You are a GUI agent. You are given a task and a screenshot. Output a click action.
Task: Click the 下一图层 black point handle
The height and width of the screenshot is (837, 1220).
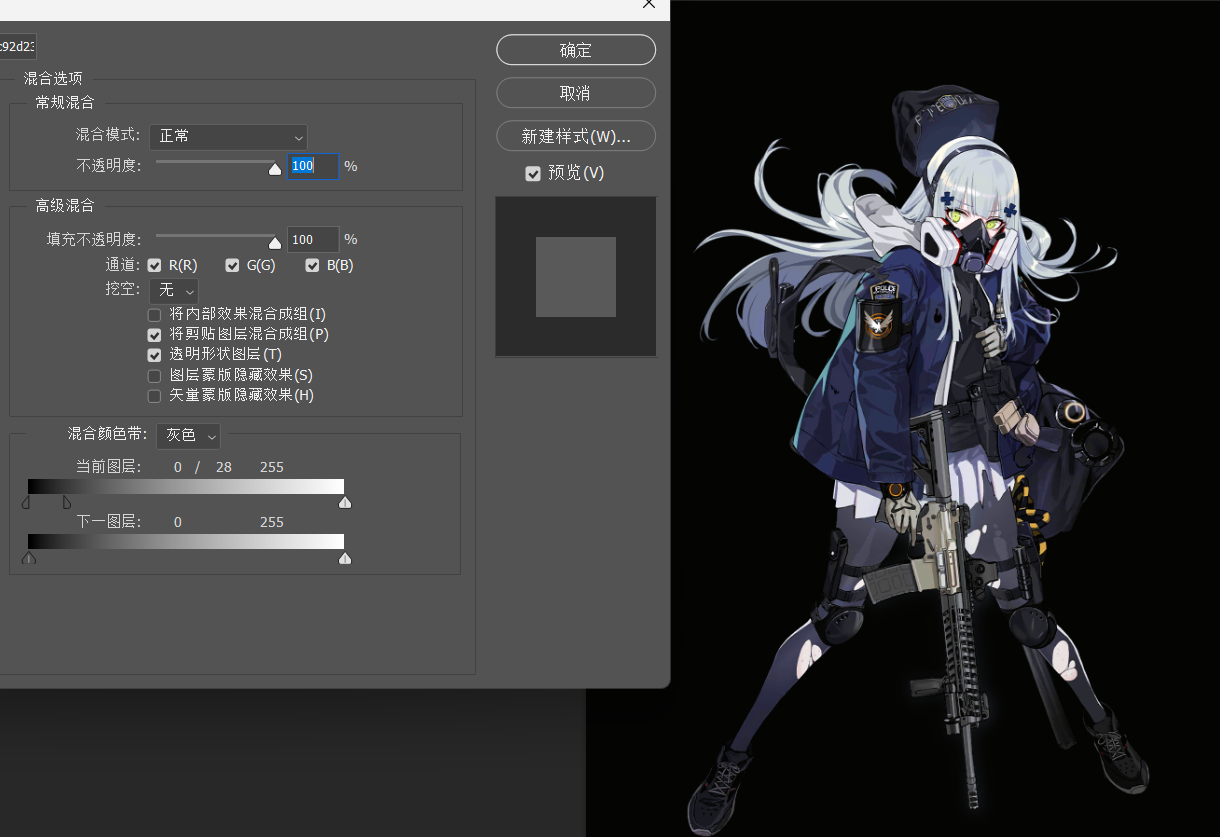pyautogui.click(x=29, y=558)
